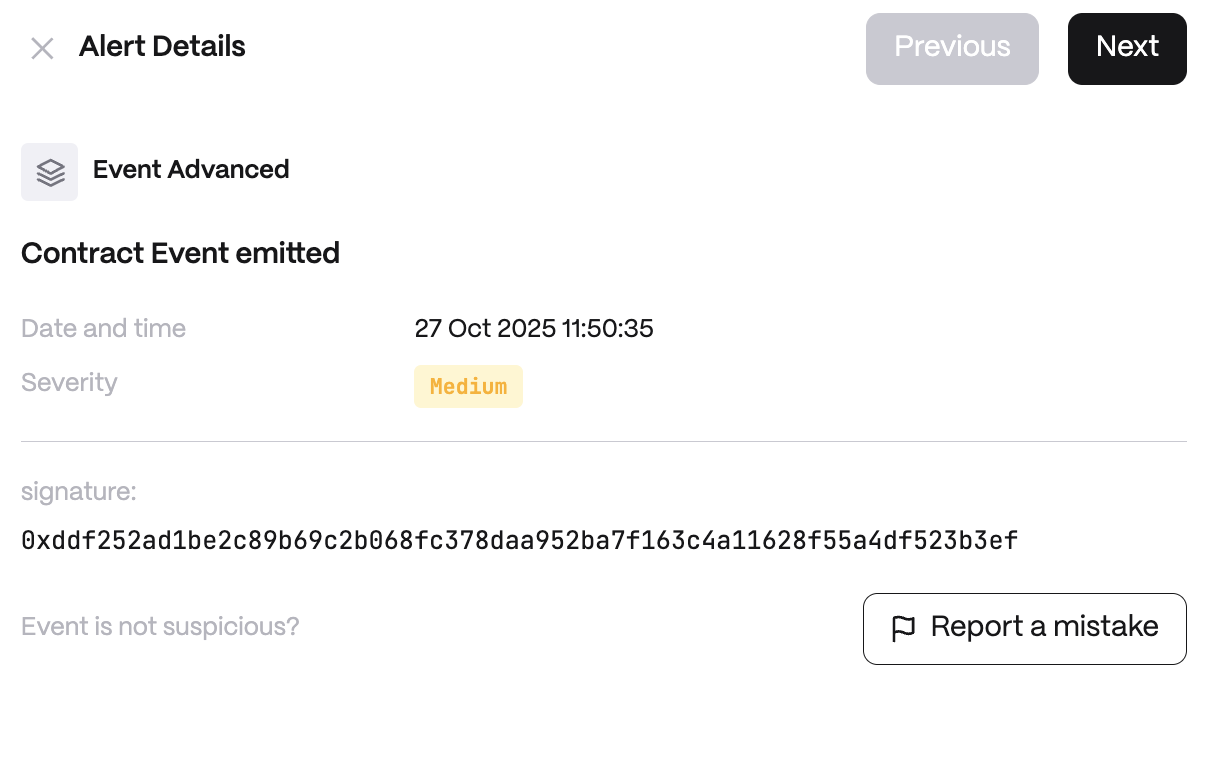This screenshot has height=764, width=1210.
Task: Click the horizontal divider above signature
Action: click(x=604, y=441)
